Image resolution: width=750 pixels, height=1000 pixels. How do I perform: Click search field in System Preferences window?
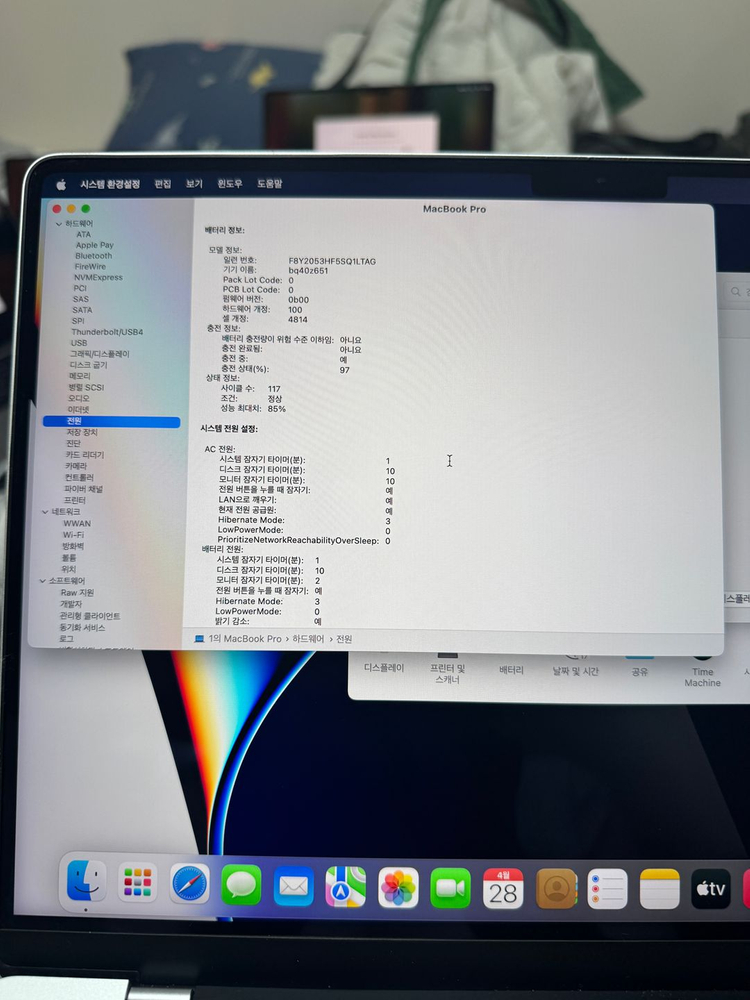pos(739,291)
